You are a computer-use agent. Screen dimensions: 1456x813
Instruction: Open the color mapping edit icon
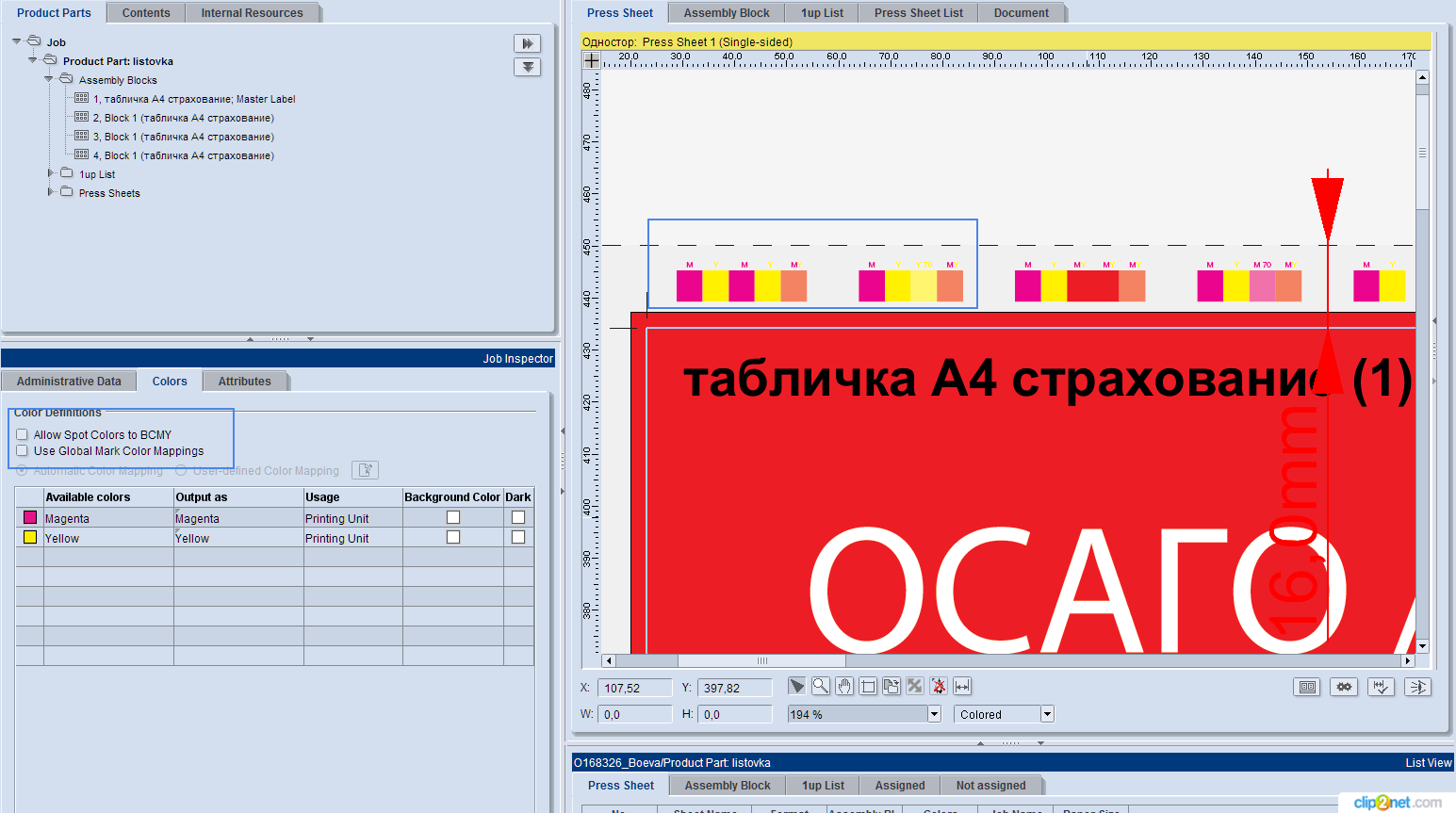[x=365, y=470]
